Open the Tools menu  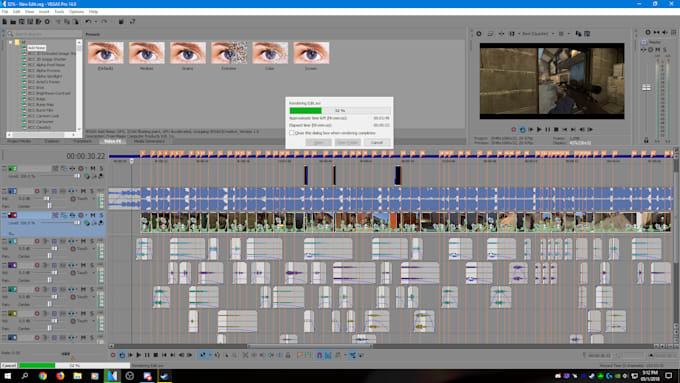59,12
